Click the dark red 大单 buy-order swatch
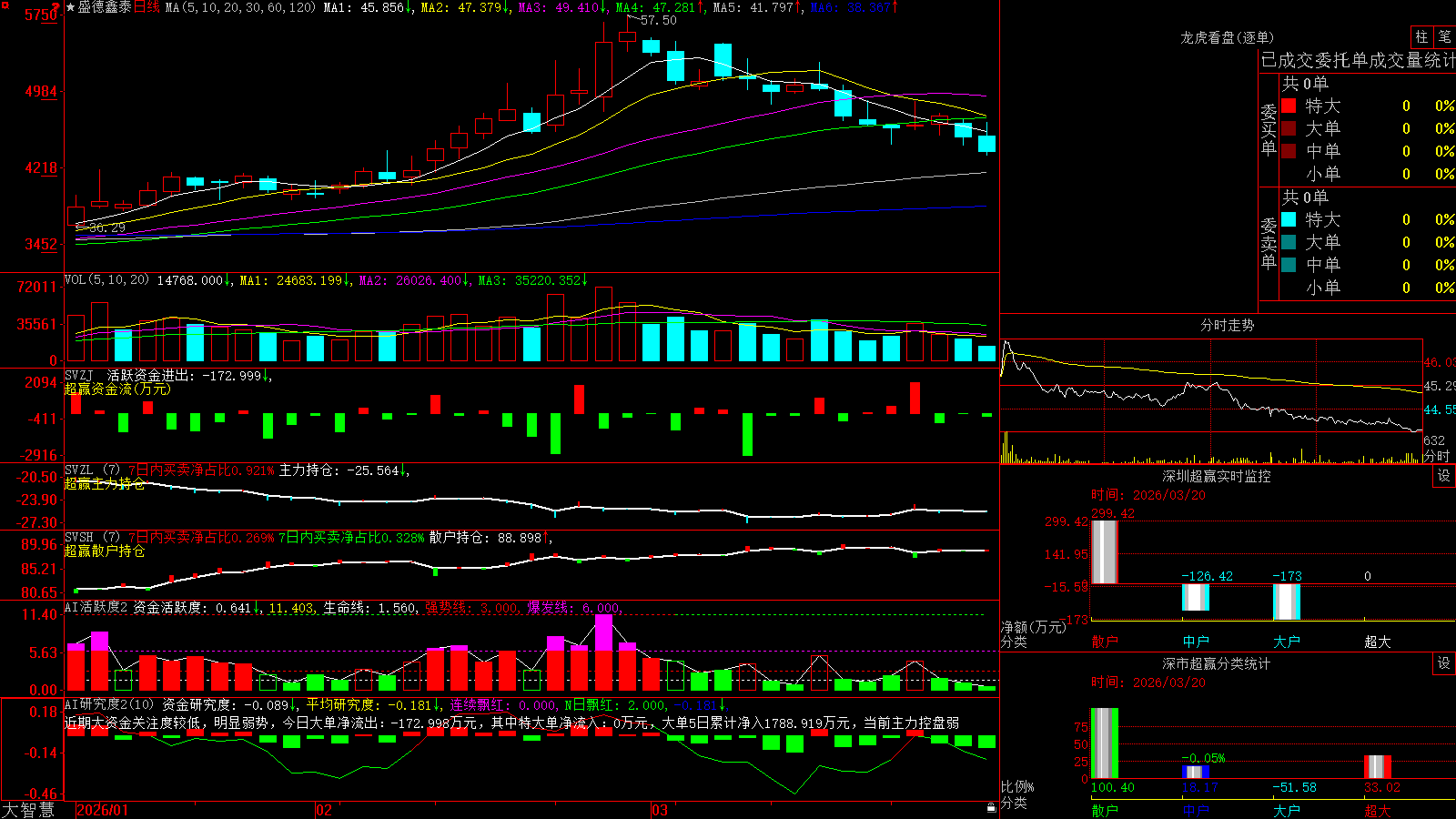The image size is (1456, 819). [x=1289, y=128]
